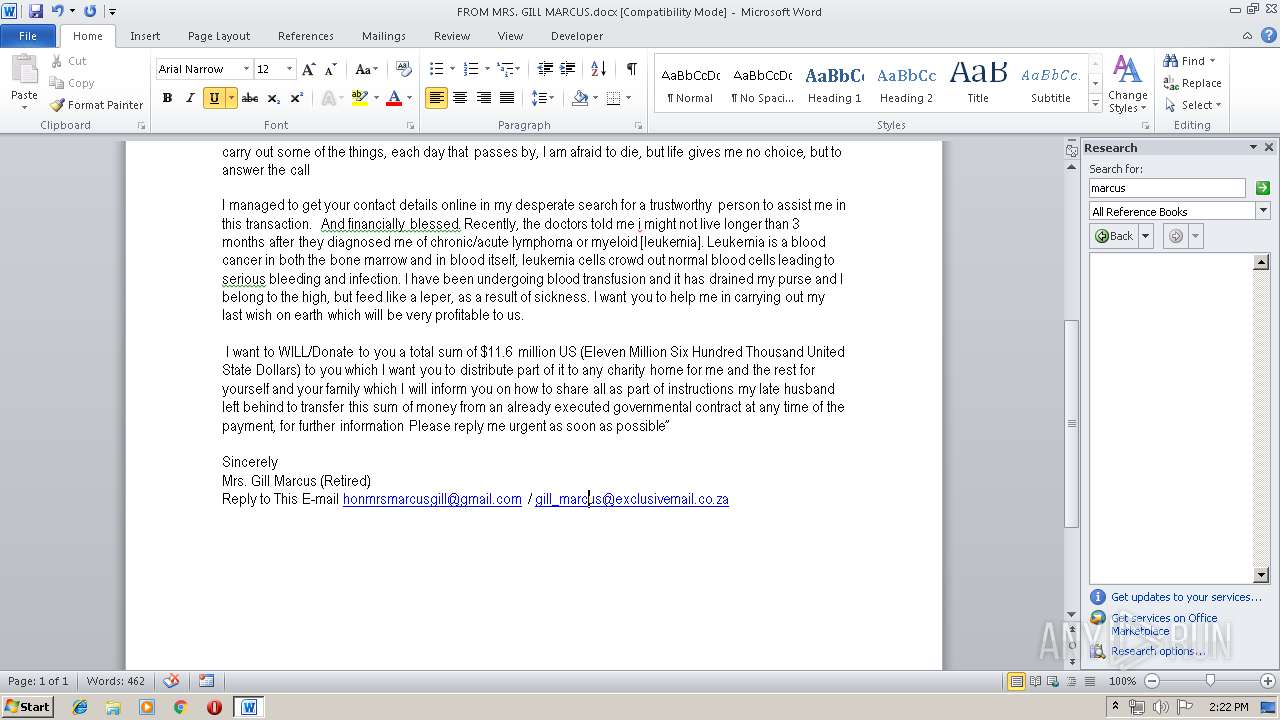Click the Search for input field
The image size is (1280, 720).
pyautogui.click(x=1167, y=188)
